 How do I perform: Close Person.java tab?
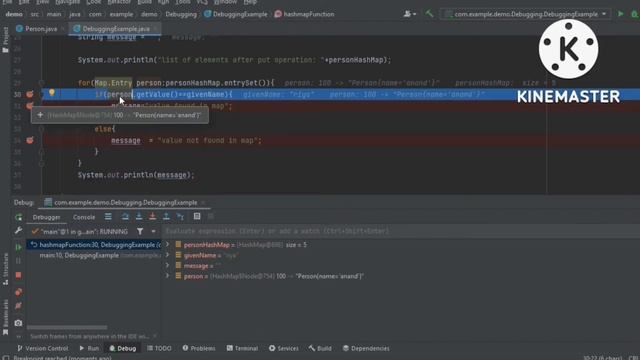pos(63,29)
